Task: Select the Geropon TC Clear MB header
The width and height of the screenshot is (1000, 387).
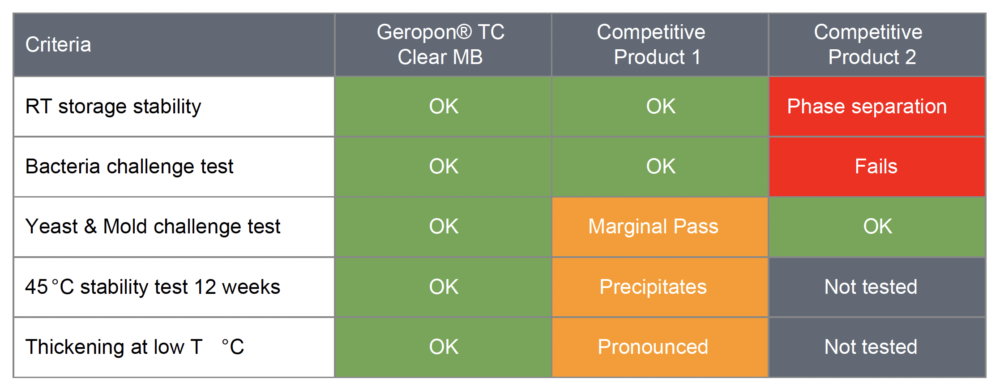Action: pos(443,45)
